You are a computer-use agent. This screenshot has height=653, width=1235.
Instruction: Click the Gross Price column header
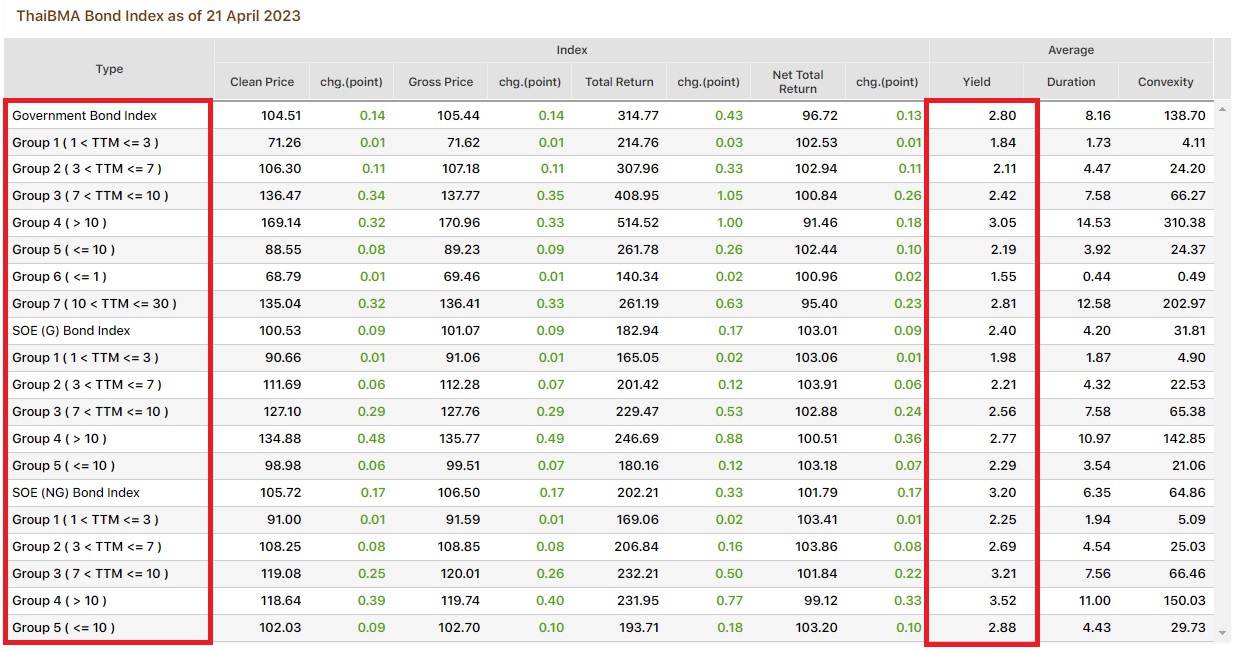(x=440, y=81)
